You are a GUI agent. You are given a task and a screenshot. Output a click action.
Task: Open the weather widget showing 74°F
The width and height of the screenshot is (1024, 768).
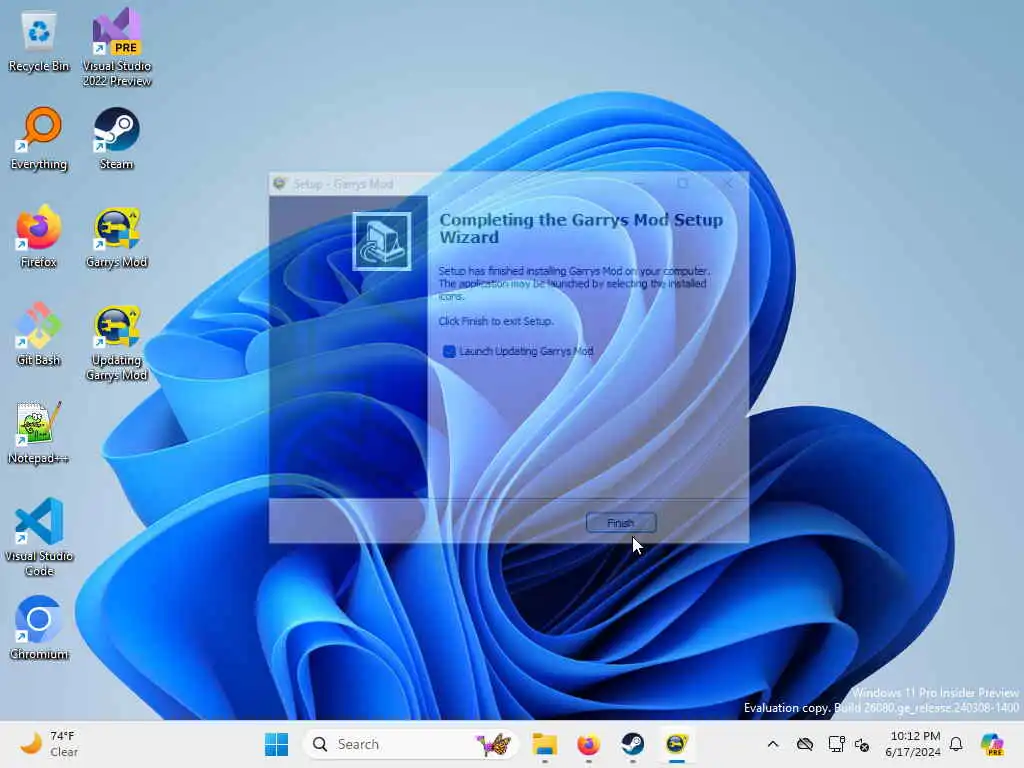[x=48, y=744]
